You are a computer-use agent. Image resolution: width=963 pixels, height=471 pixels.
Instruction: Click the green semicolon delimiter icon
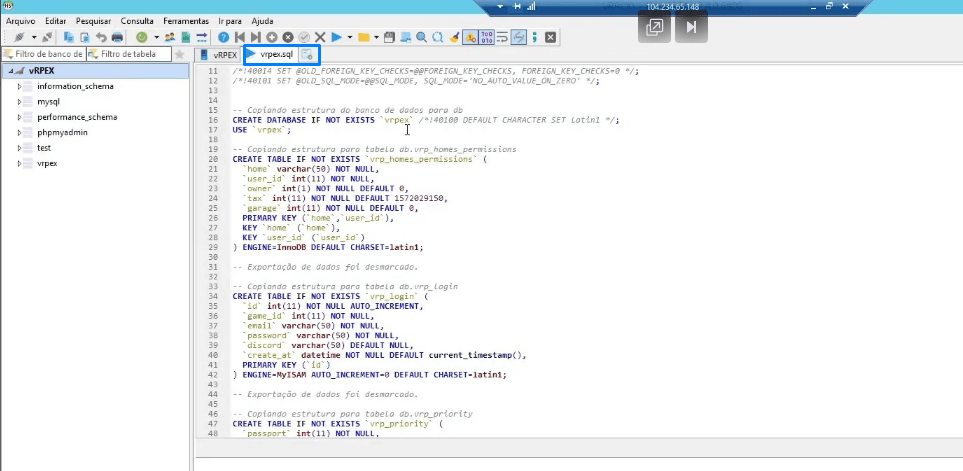[x=535, y=37]
